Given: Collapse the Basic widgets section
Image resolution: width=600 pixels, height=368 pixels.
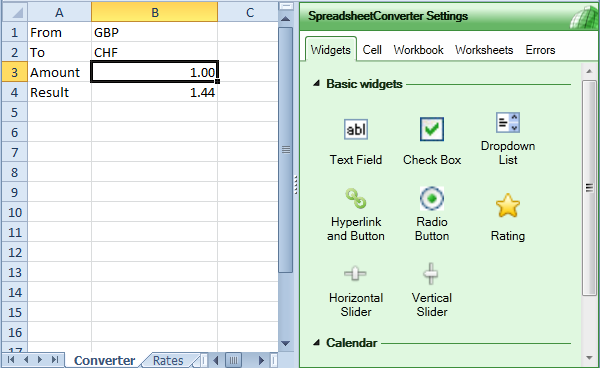Looking at the screenshot, I should pyautogui.click(x=316, y=83).
